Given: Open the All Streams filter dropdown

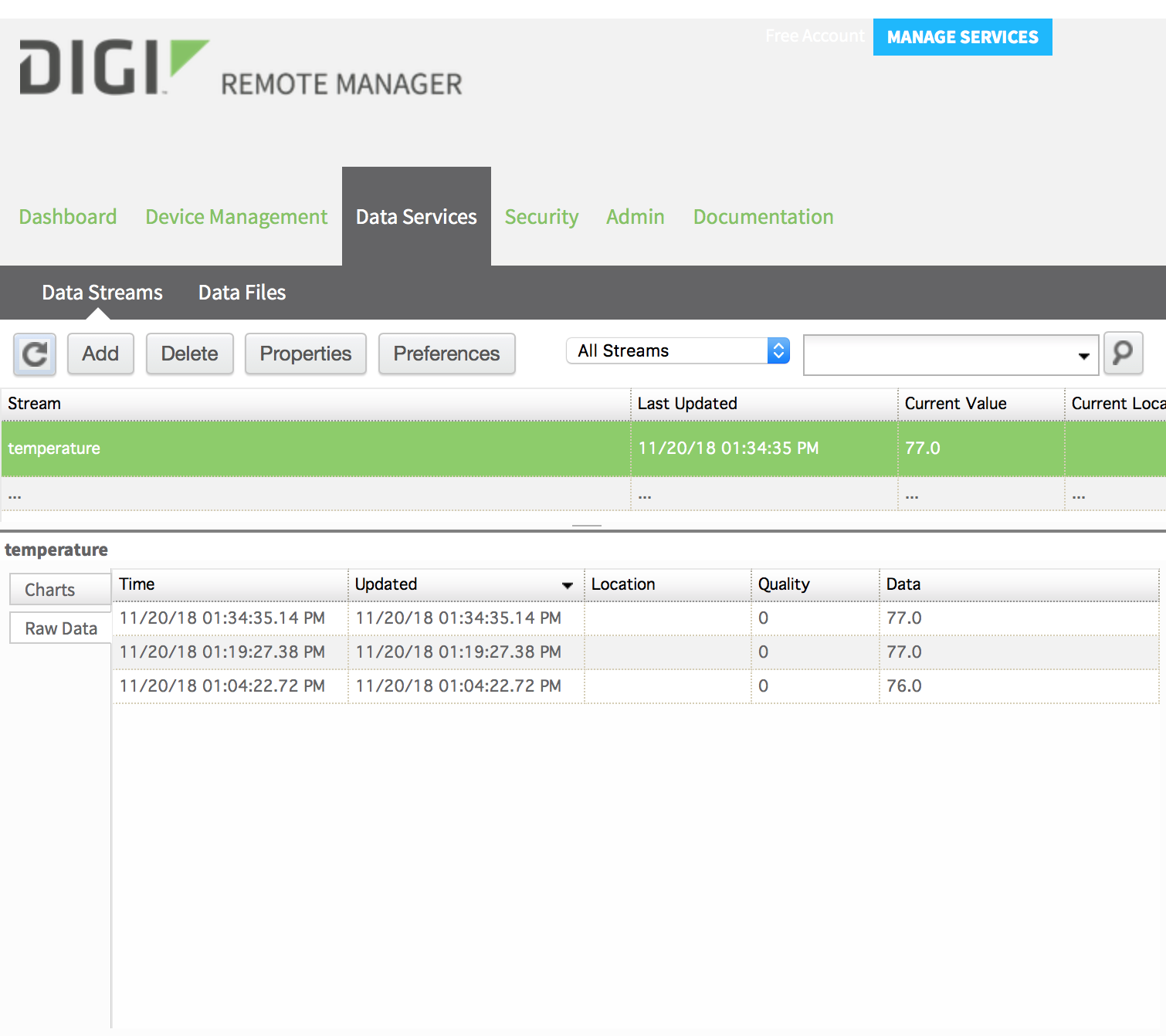Looking at the screenshot, I should (x=678, y=350).
